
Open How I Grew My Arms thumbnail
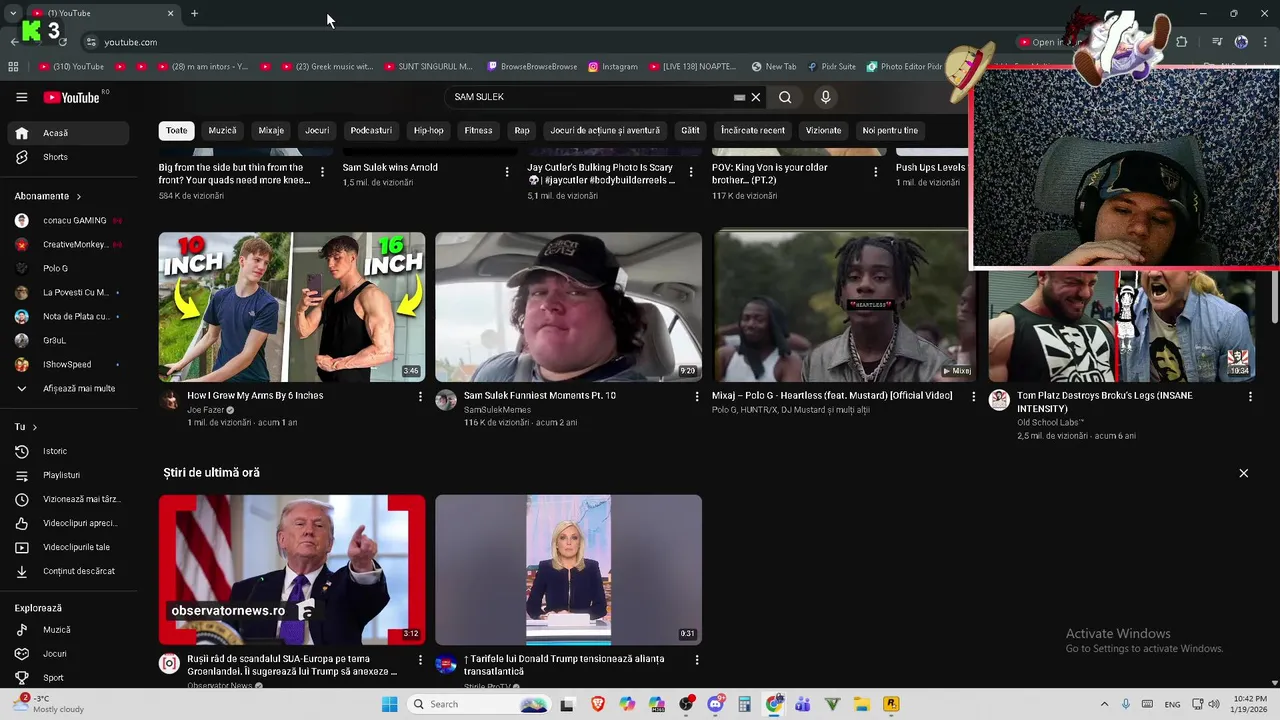[292, 307]
